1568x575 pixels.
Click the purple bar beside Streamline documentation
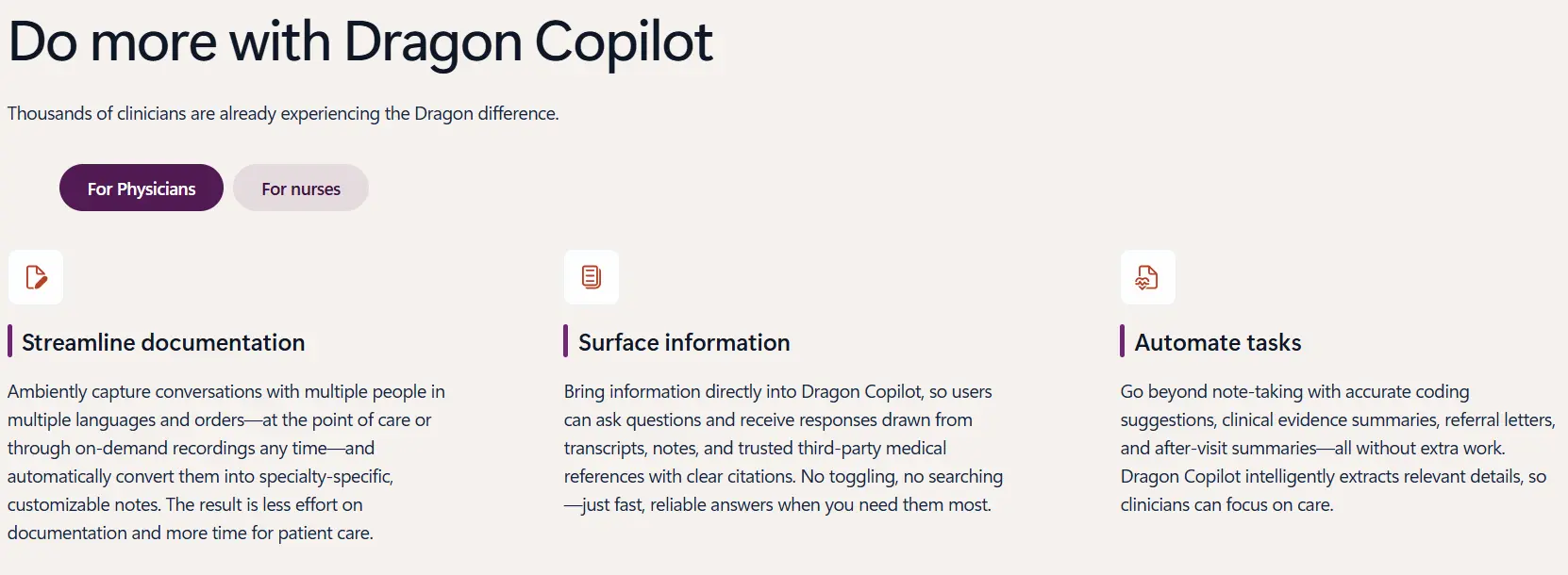[x=10, y=341]
